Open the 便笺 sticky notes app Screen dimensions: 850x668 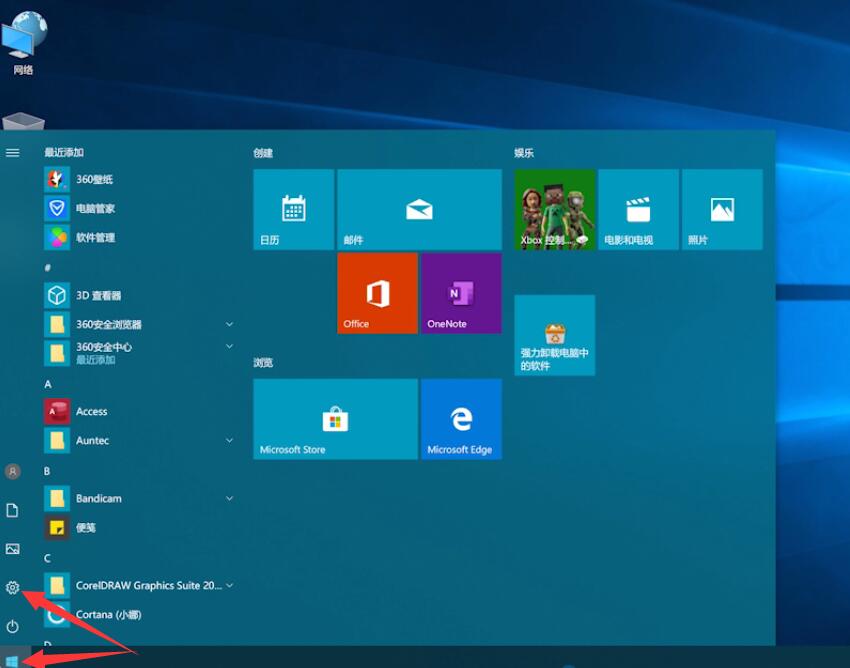pos(138,528)
